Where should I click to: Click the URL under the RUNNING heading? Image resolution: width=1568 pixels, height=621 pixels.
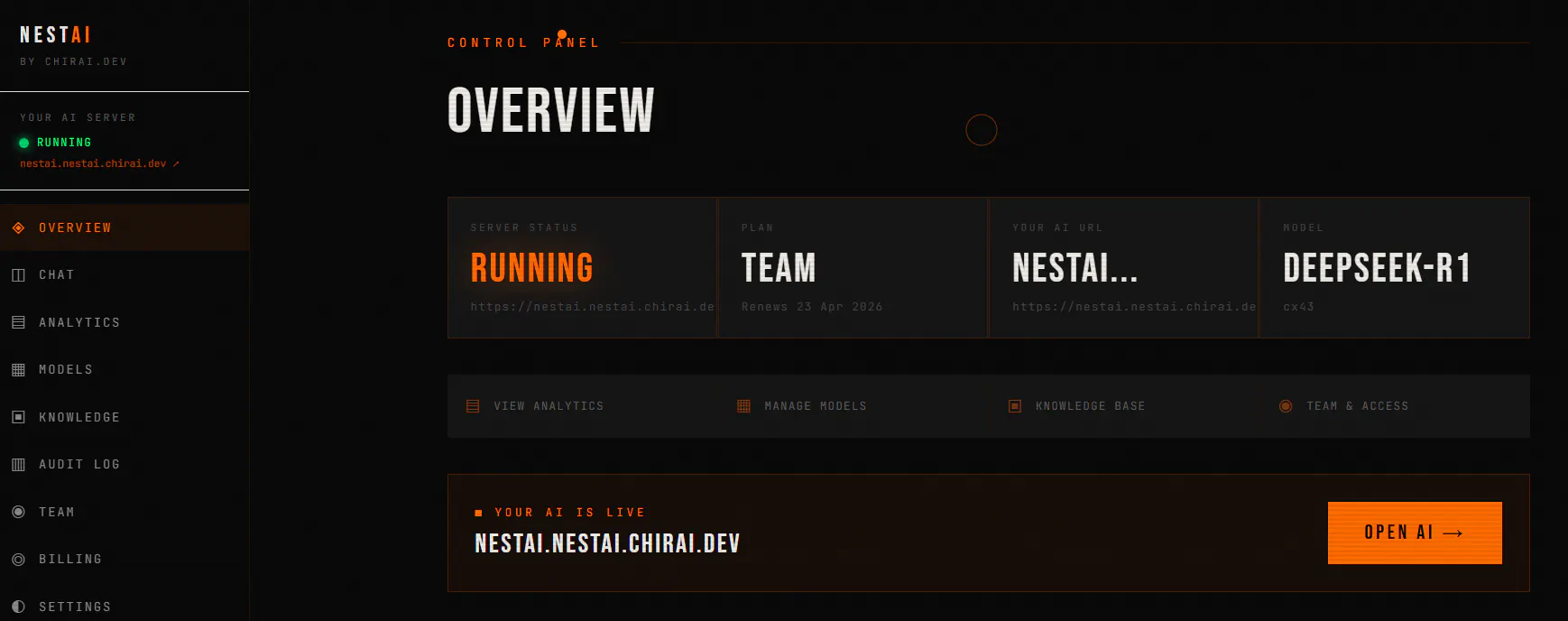click(x=593, y=307)
